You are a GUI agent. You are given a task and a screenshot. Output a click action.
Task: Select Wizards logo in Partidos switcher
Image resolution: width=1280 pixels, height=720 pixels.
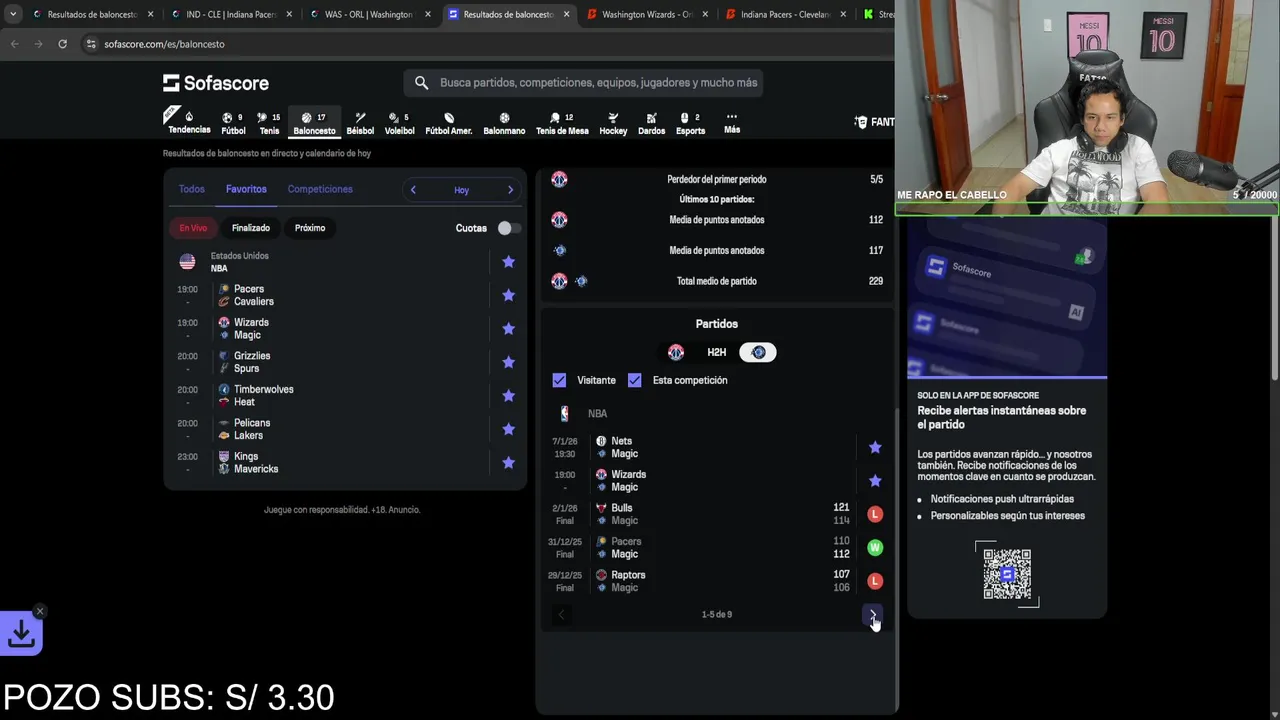point(676,352)
